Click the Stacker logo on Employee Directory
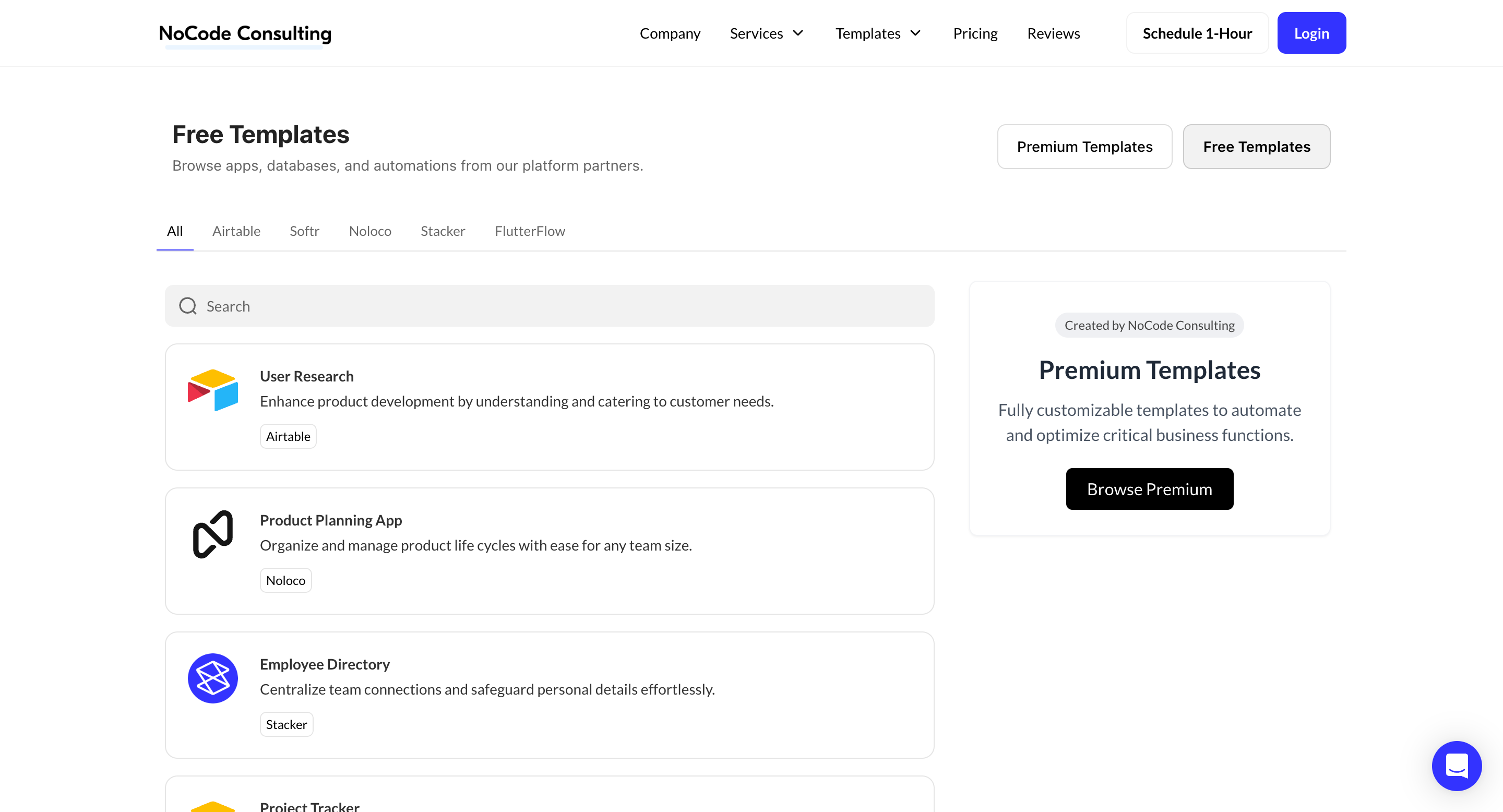This screenshot has height=812, width=1503. pos(212,678)
